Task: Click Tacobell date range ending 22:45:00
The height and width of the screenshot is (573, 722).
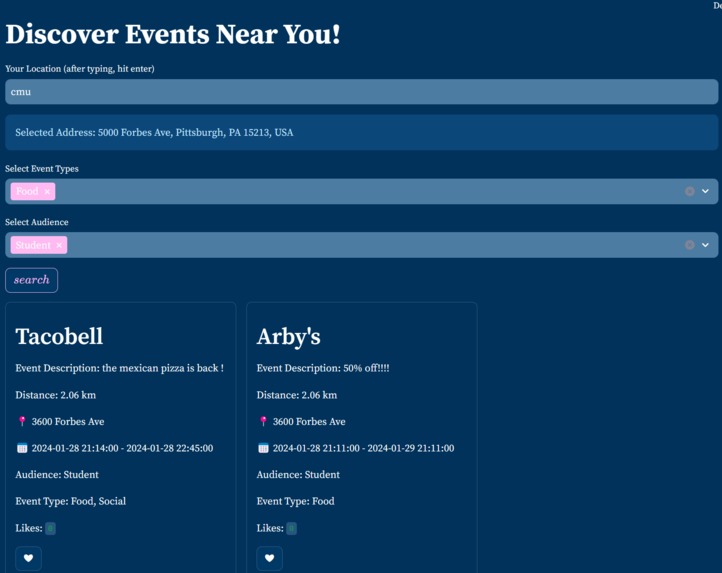Action: (x=122, y=448)
